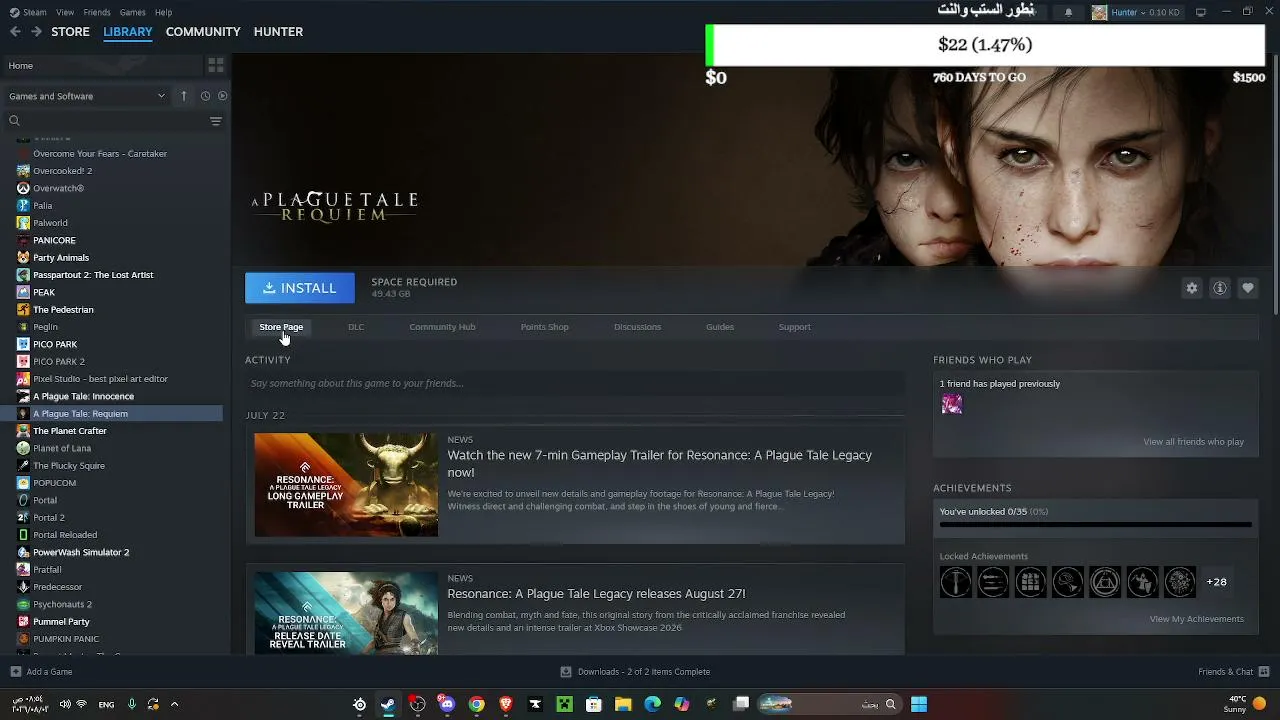
Task: Click Resonance releases August 27 news headline
Action: pyautogui.click(x=596, y=594)
